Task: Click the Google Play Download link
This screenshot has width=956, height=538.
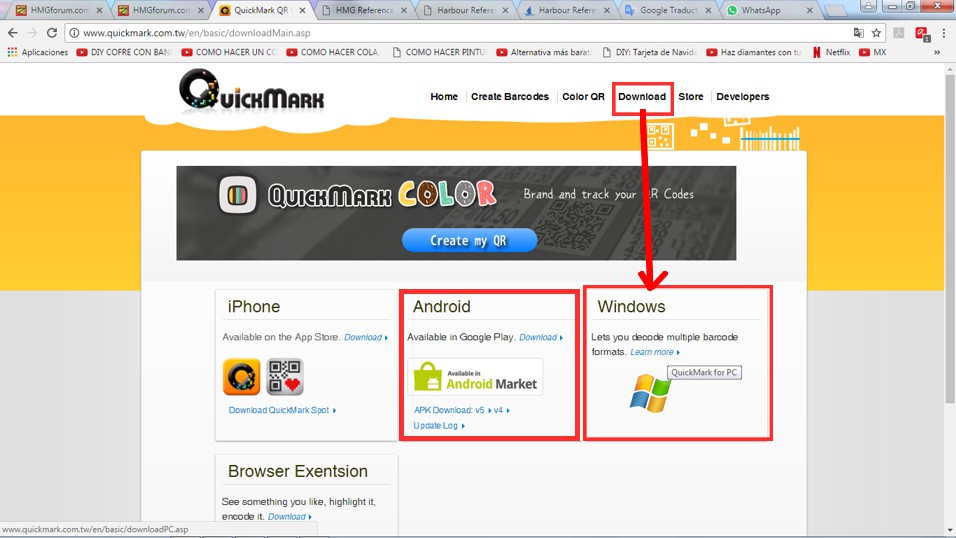Action: pos(541,337)
